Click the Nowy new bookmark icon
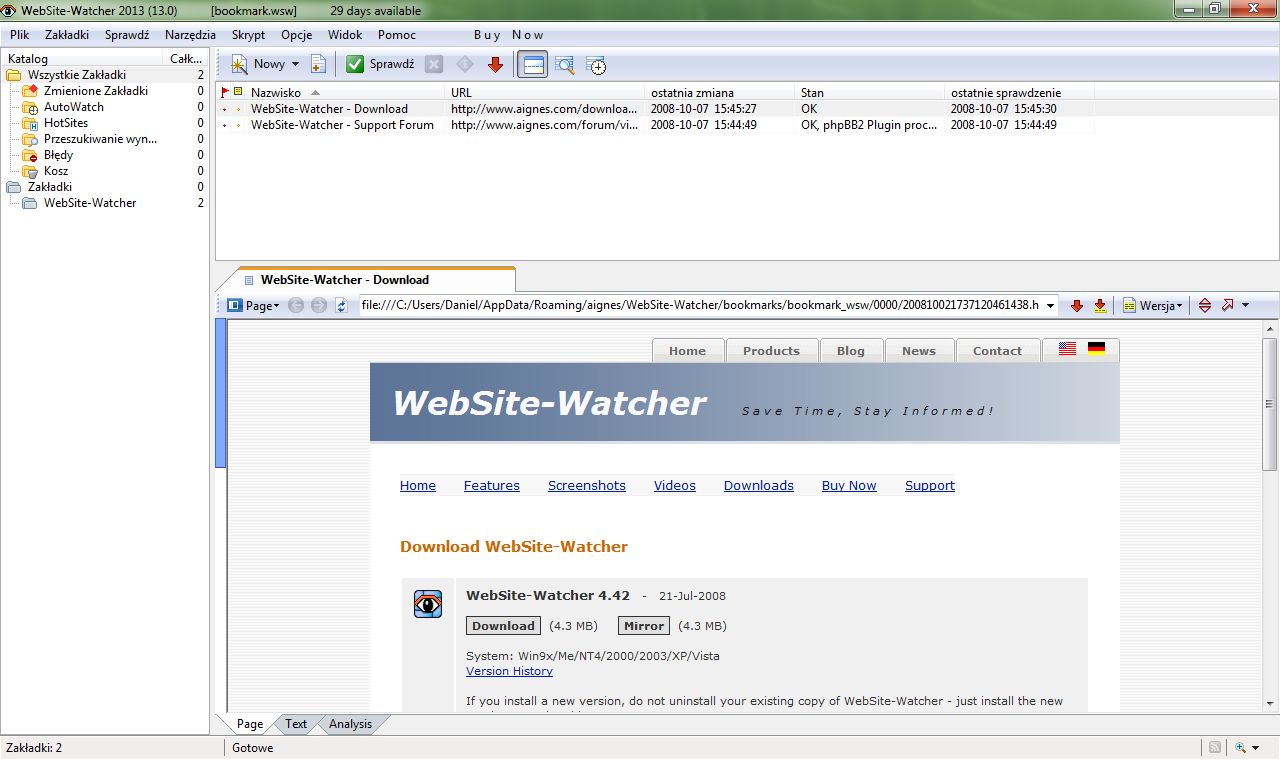Image resolution: width=1280 pixels, height=760 pixels. point(239,64)
